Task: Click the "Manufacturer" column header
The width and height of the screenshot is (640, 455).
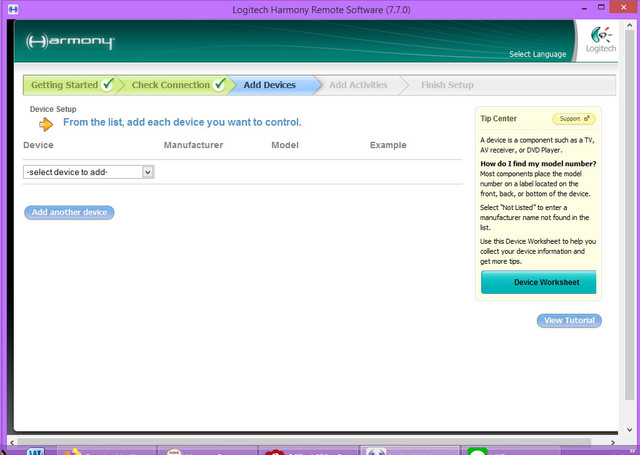Action: (x=193, y=145)
